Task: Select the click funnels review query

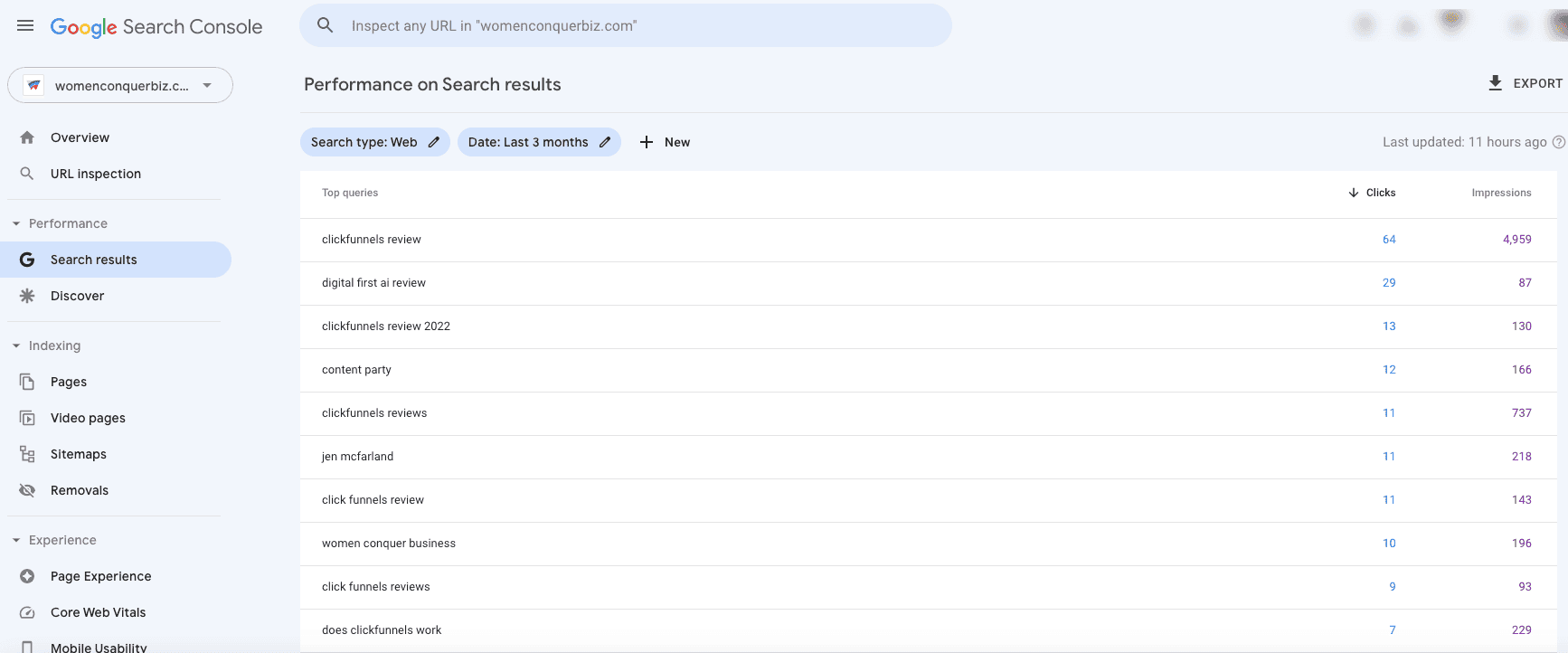Action: (x=929, y=500)
